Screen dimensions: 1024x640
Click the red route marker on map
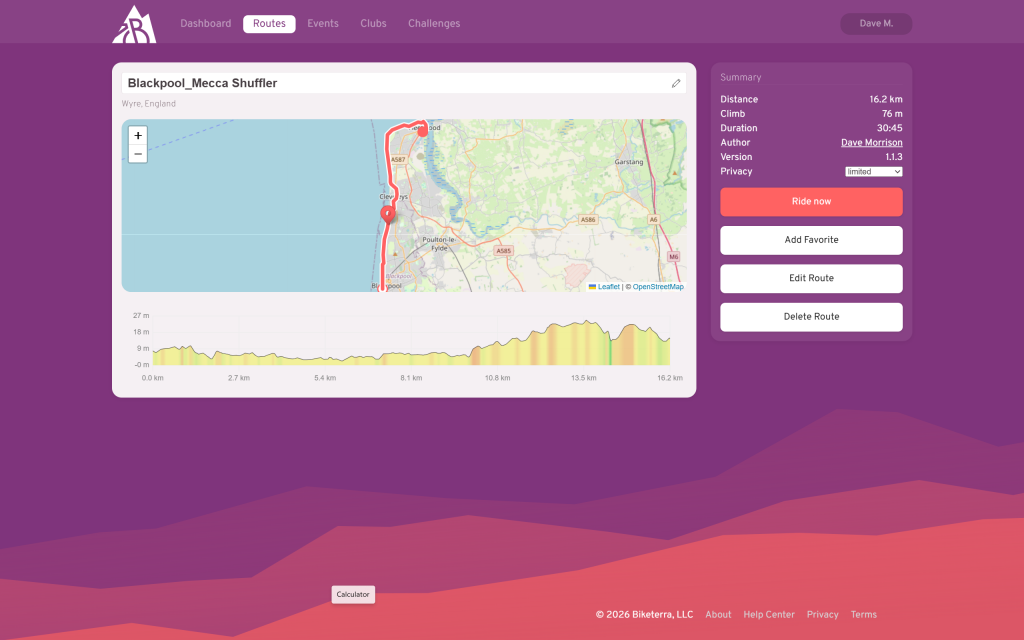point(388,212)
